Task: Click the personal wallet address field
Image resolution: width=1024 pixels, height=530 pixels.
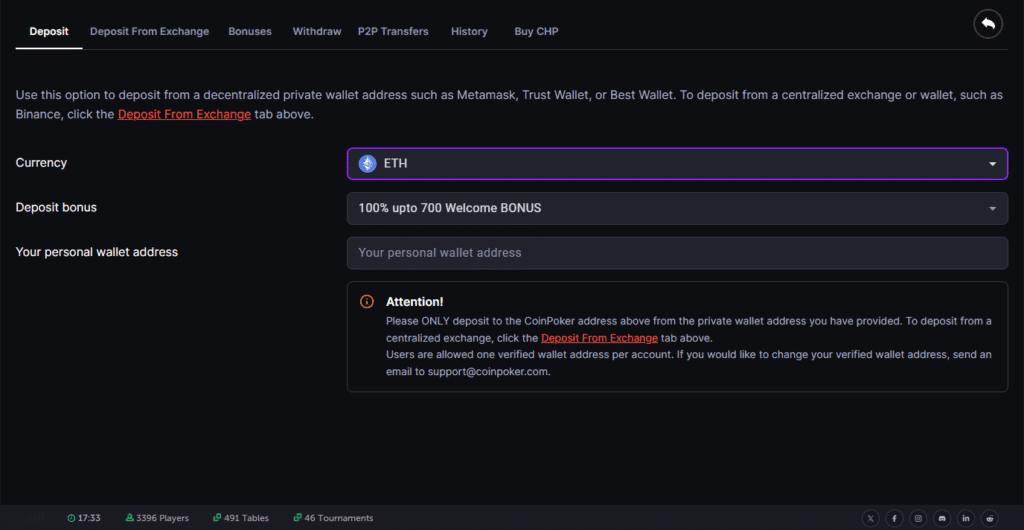Action: click(x=677, y=253)
